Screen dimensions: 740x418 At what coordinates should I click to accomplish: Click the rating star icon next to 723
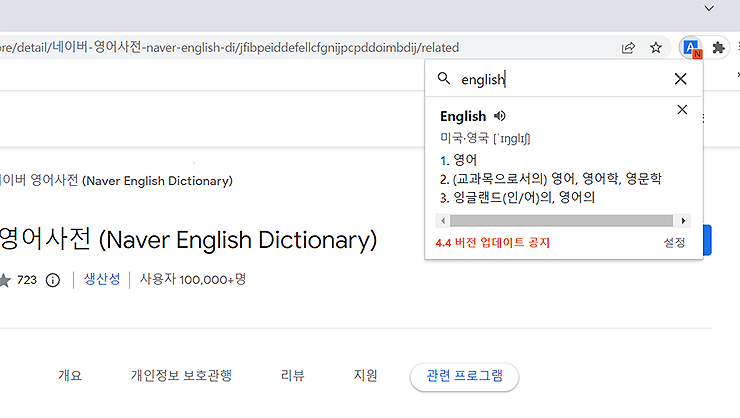[x=4, y=280]
